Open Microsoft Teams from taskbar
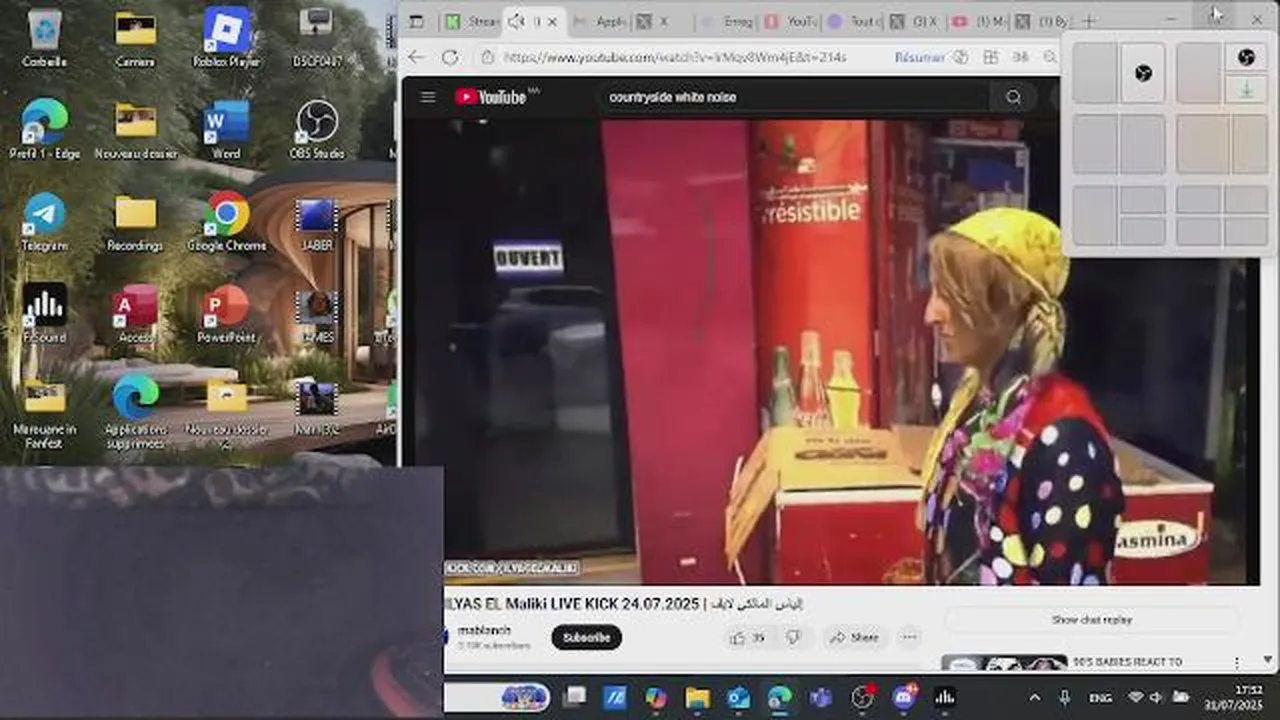1280x720 pixels. (x=821, y=697)
